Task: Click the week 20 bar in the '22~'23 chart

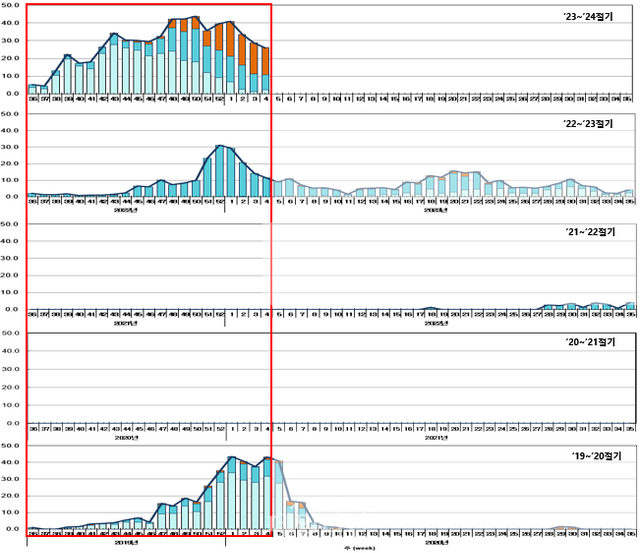Action: coord(454,184)
